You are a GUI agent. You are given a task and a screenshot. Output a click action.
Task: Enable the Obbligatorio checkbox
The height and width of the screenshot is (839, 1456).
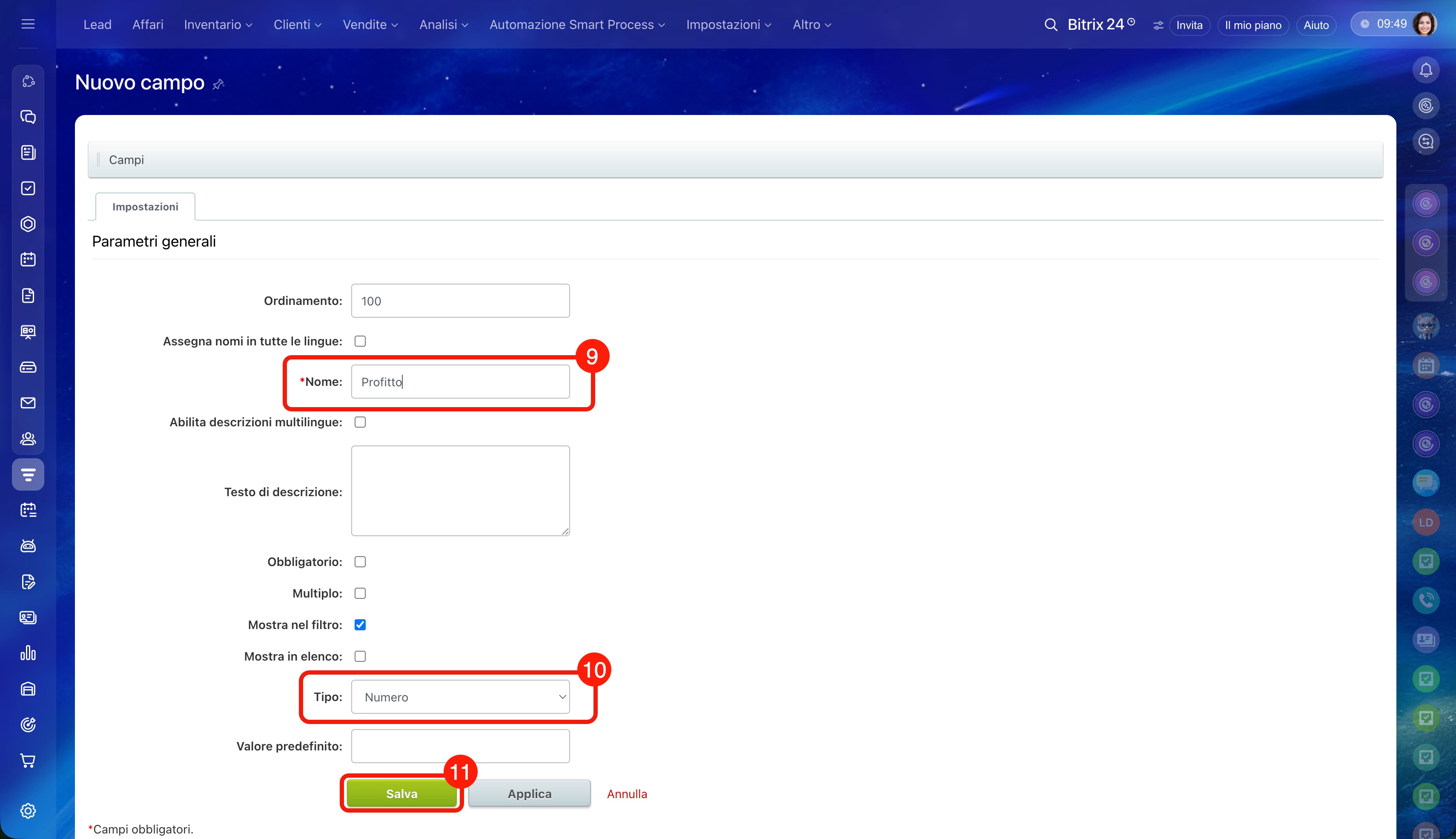pos(360,562)
